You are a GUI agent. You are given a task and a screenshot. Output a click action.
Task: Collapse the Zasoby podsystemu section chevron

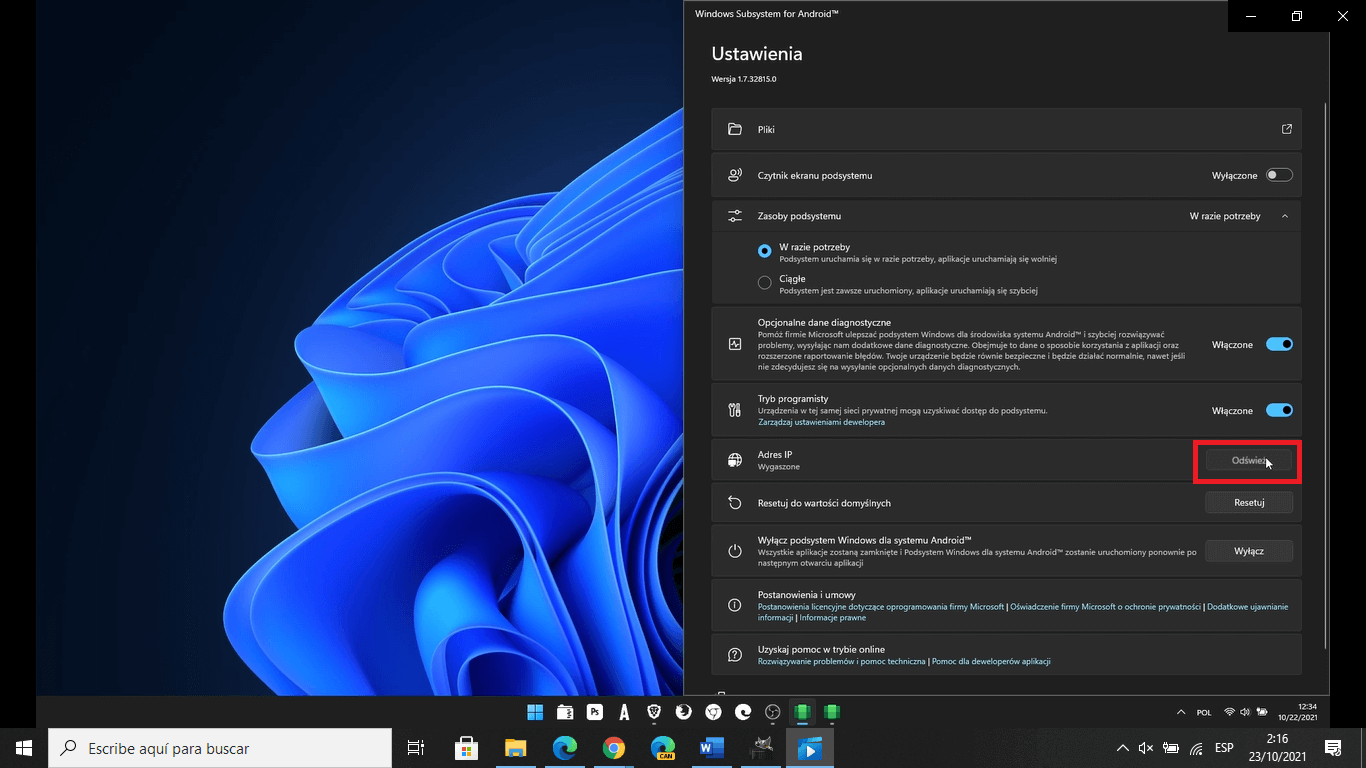1285,216
